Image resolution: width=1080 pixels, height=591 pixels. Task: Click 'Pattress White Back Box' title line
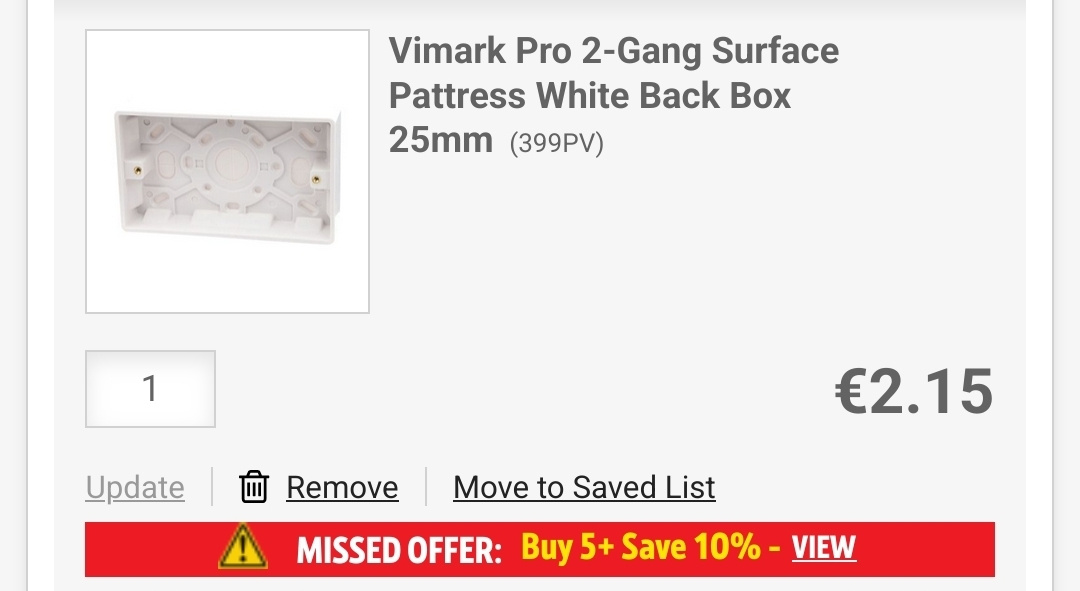pos(590,95)
